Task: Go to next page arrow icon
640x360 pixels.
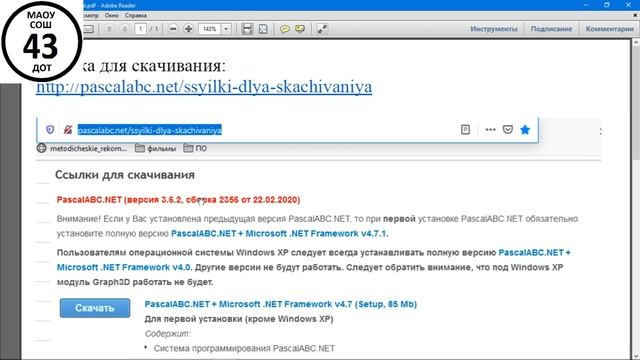Action: (124, 29)
